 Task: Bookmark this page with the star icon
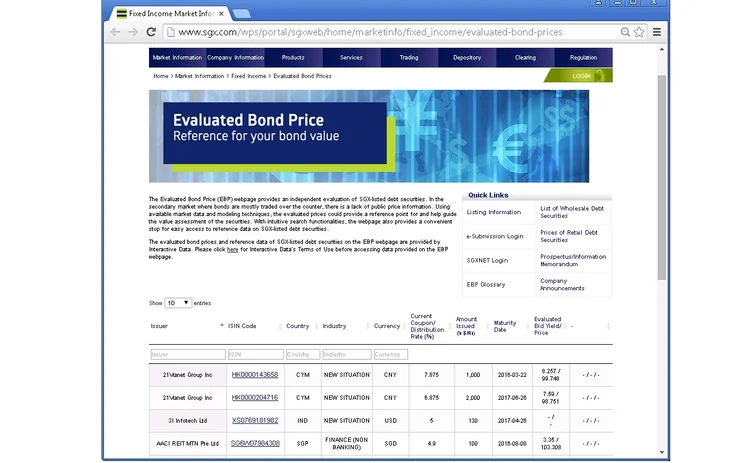coord(639,32)
